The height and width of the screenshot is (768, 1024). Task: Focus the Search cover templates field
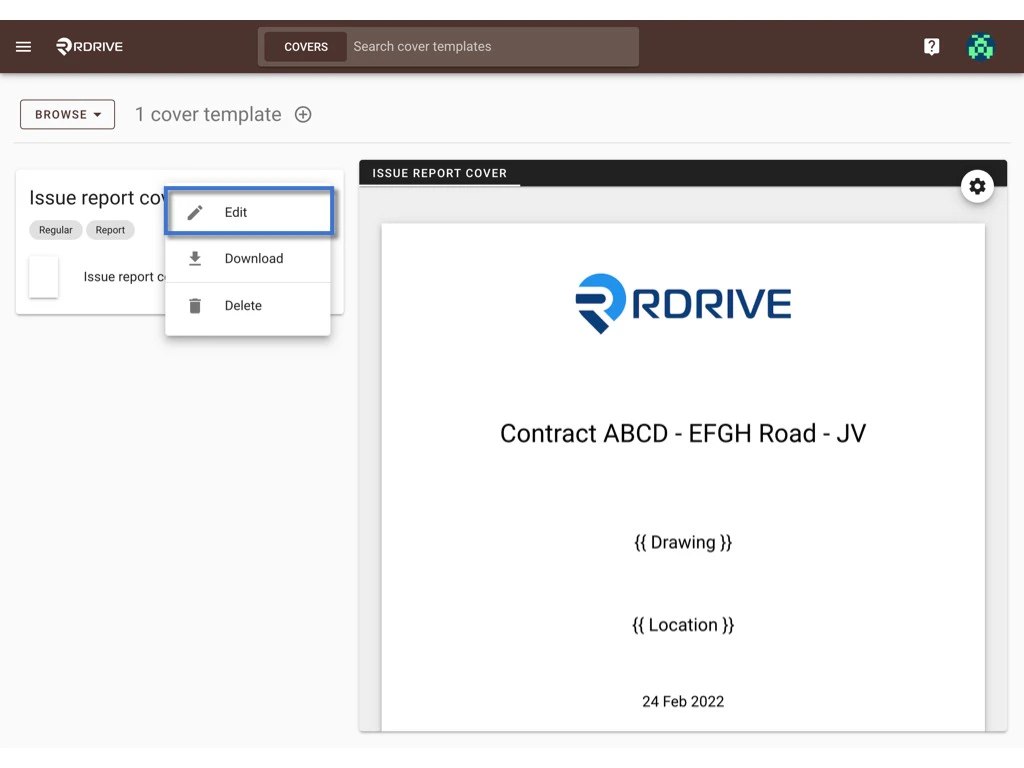[492, 47]
